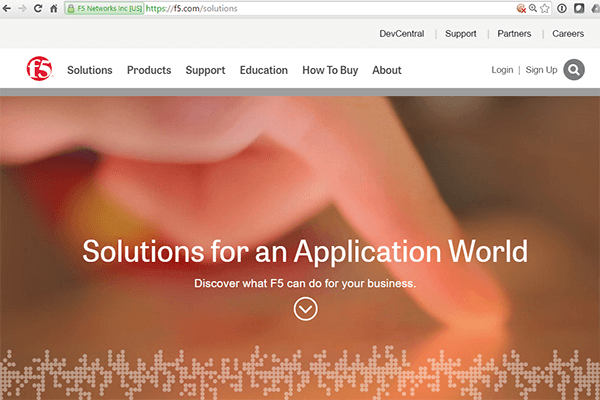The image size is (600, 400).
Task: Click the Sign Up link
Action: click(541, 70)
